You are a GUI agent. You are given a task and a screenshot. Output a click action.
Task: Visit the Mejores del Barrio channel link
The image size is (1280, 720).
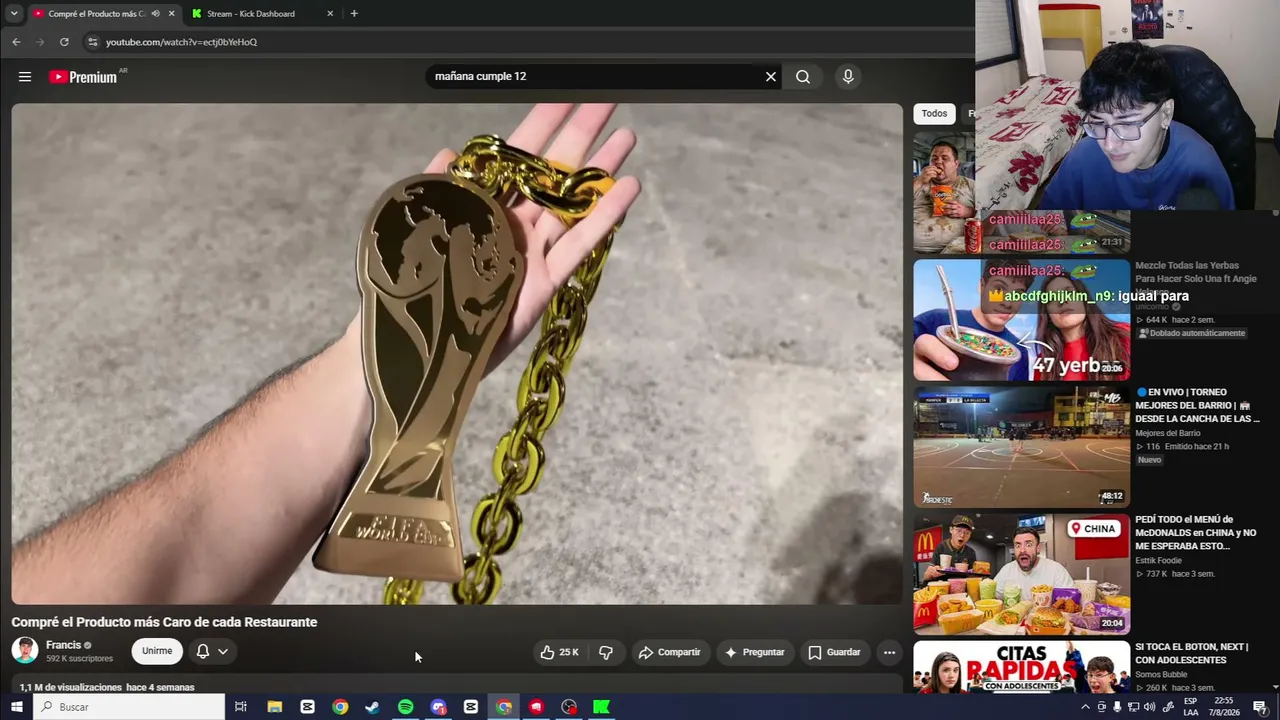[1167, 433]
